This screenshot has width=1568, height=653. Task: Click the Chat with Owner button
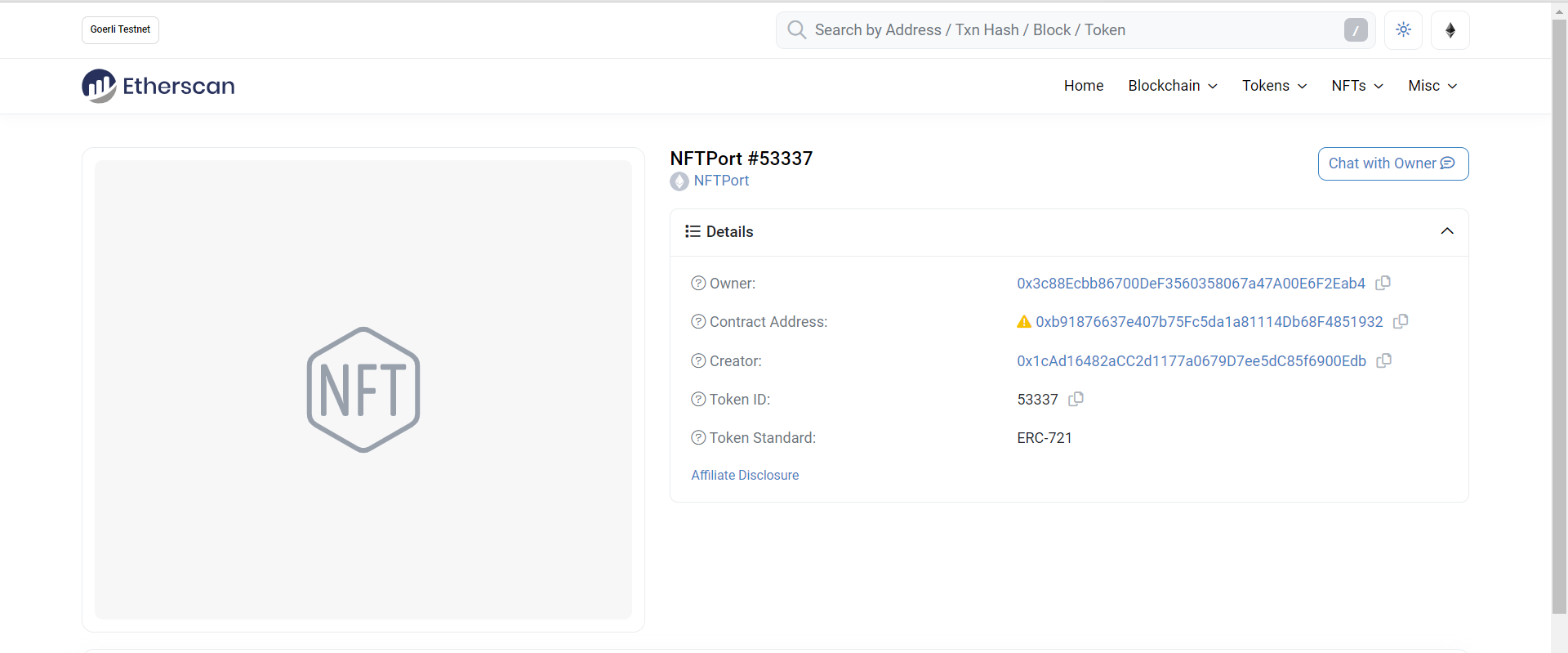point(1393,163)
